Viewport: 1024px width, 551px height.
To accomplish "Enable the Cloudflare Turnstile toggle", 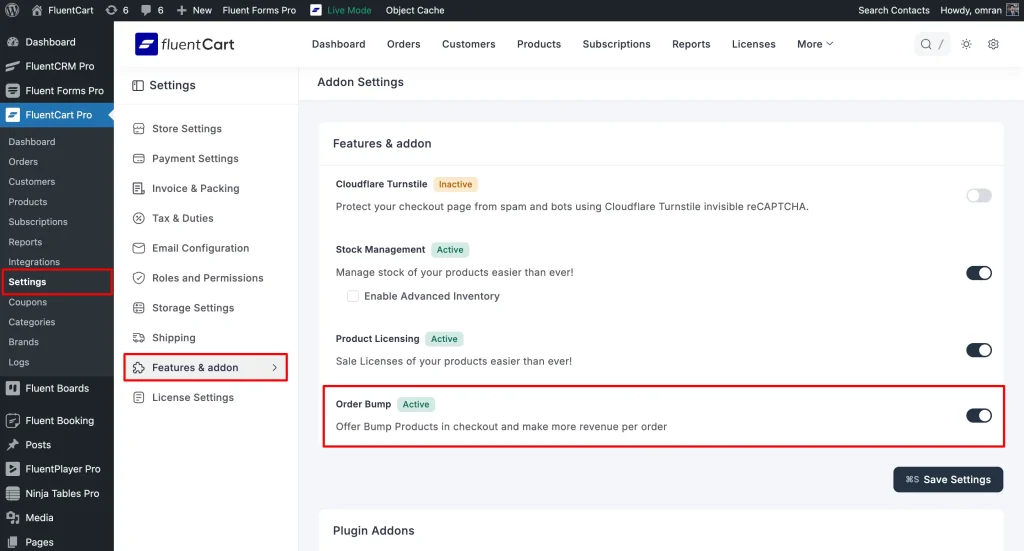I will [x=978, y=195].
